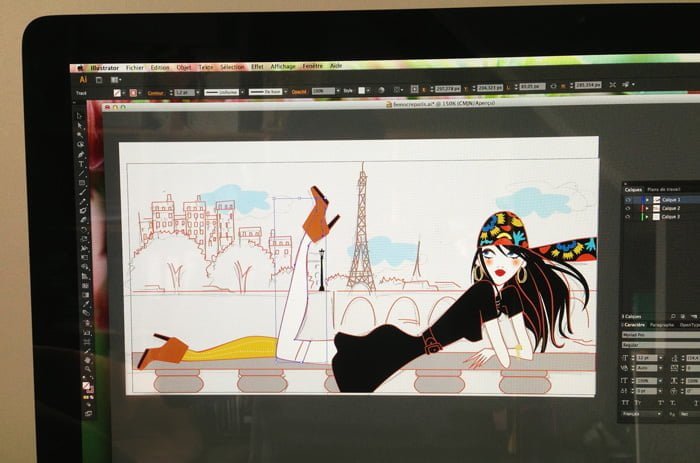Click the fill color swatch in control bar
Screen dimensions: 700x463
[x=117, y=93]
